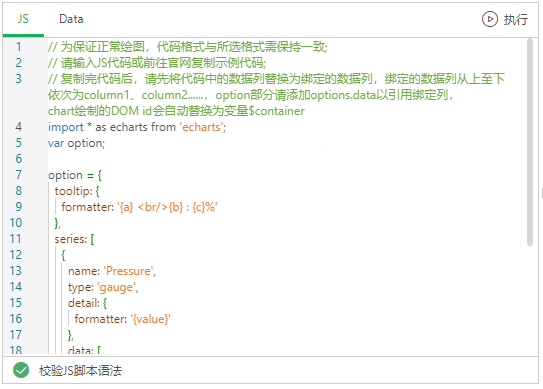Click the play icon next to 执行
Screen dimensions: 543x389
point(490,19)
